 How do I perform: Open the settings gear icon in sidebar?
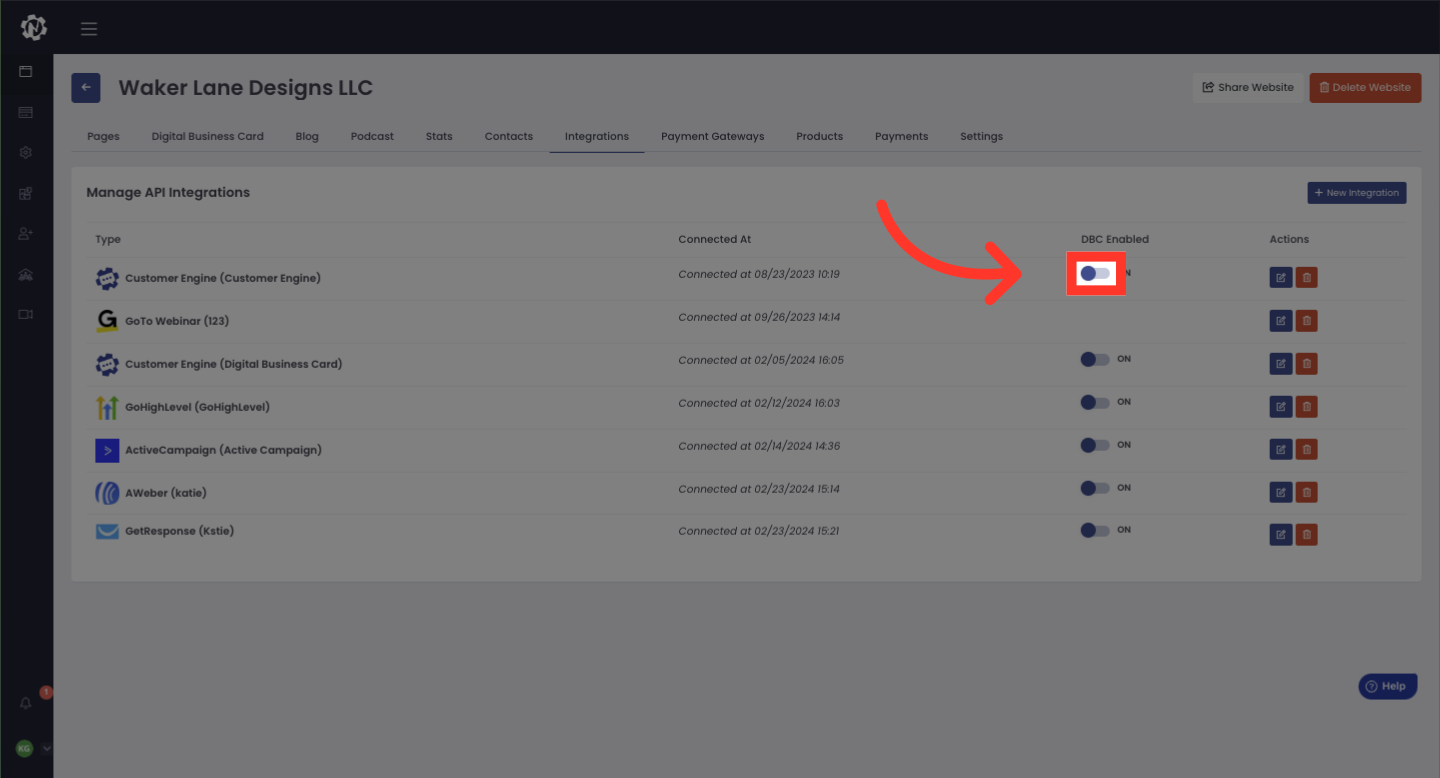click(x=26, y=153)
